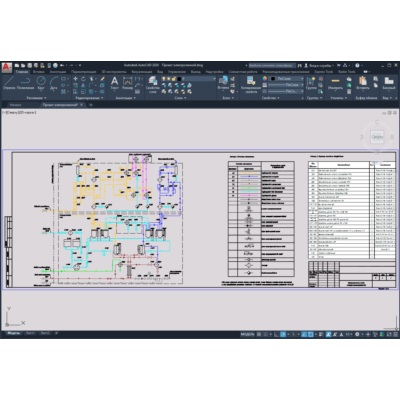Open the ПоСлою color dropdown
This screenshot has height=400, width=400.
pos(287,79)
